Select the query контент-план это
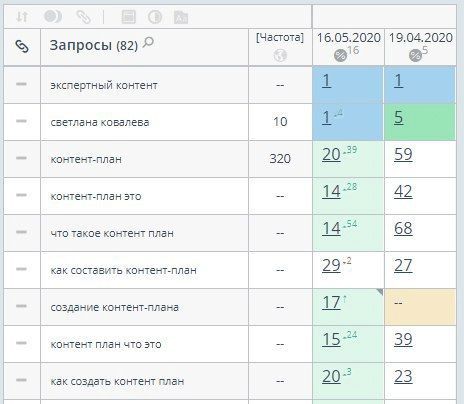This screenshot has height=404, width=464. point(96,196)
